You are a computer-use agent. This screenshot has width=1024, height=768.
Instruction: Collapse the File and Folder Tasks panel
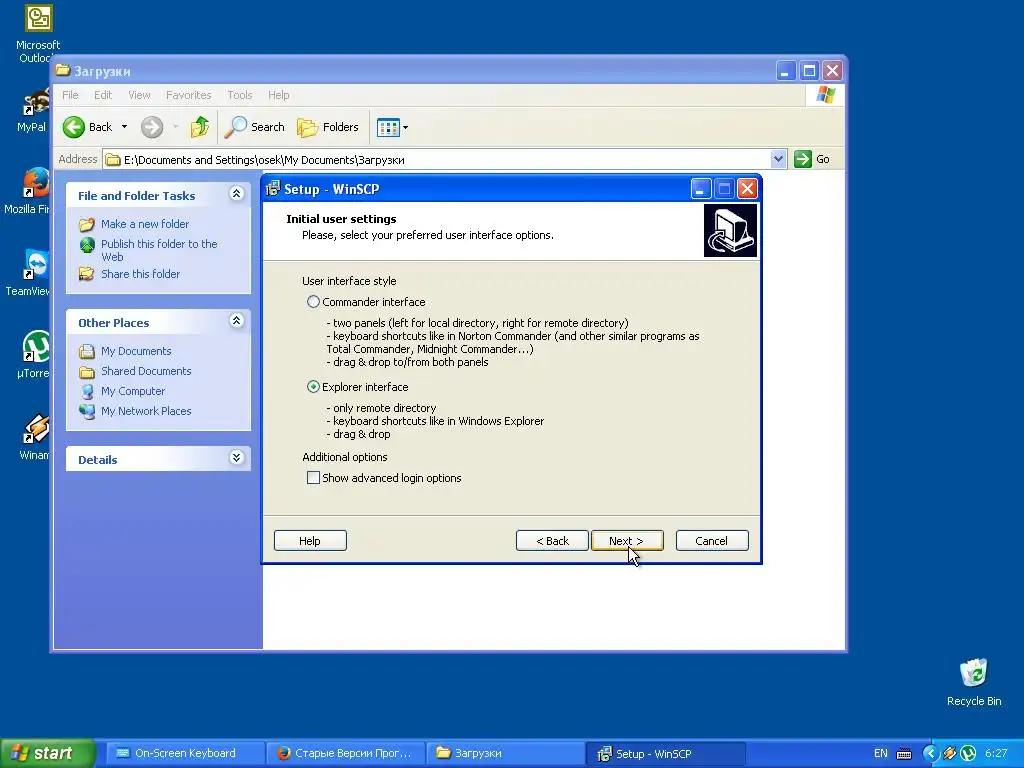coord(236,193)
